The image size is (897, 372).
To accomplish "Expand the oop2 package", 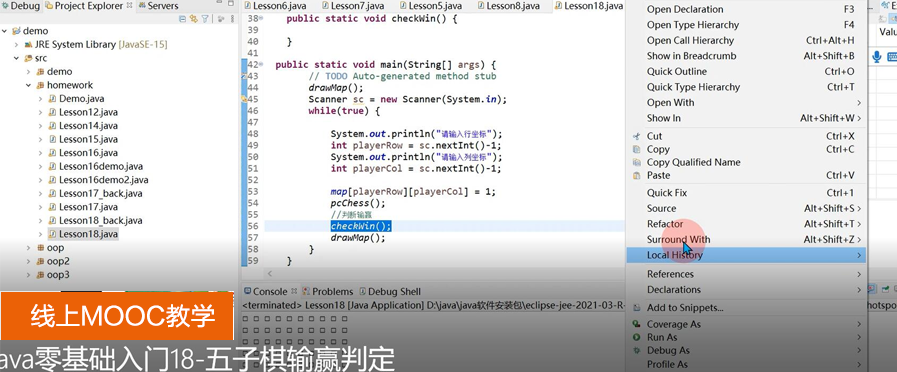I will click(29, 262).
